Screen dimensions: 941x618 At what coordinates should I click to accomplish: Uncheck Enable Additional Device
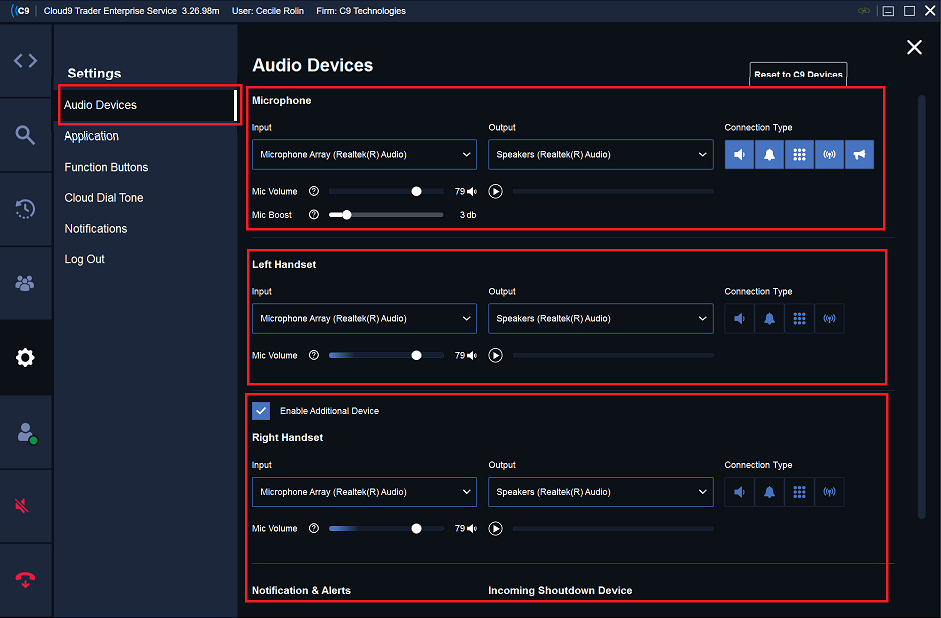pos(261,410)
